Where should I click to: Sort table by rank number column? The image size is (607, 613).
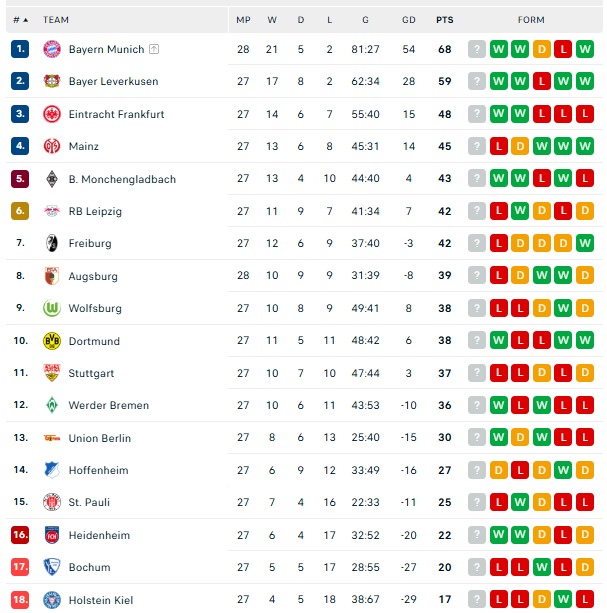20,20
